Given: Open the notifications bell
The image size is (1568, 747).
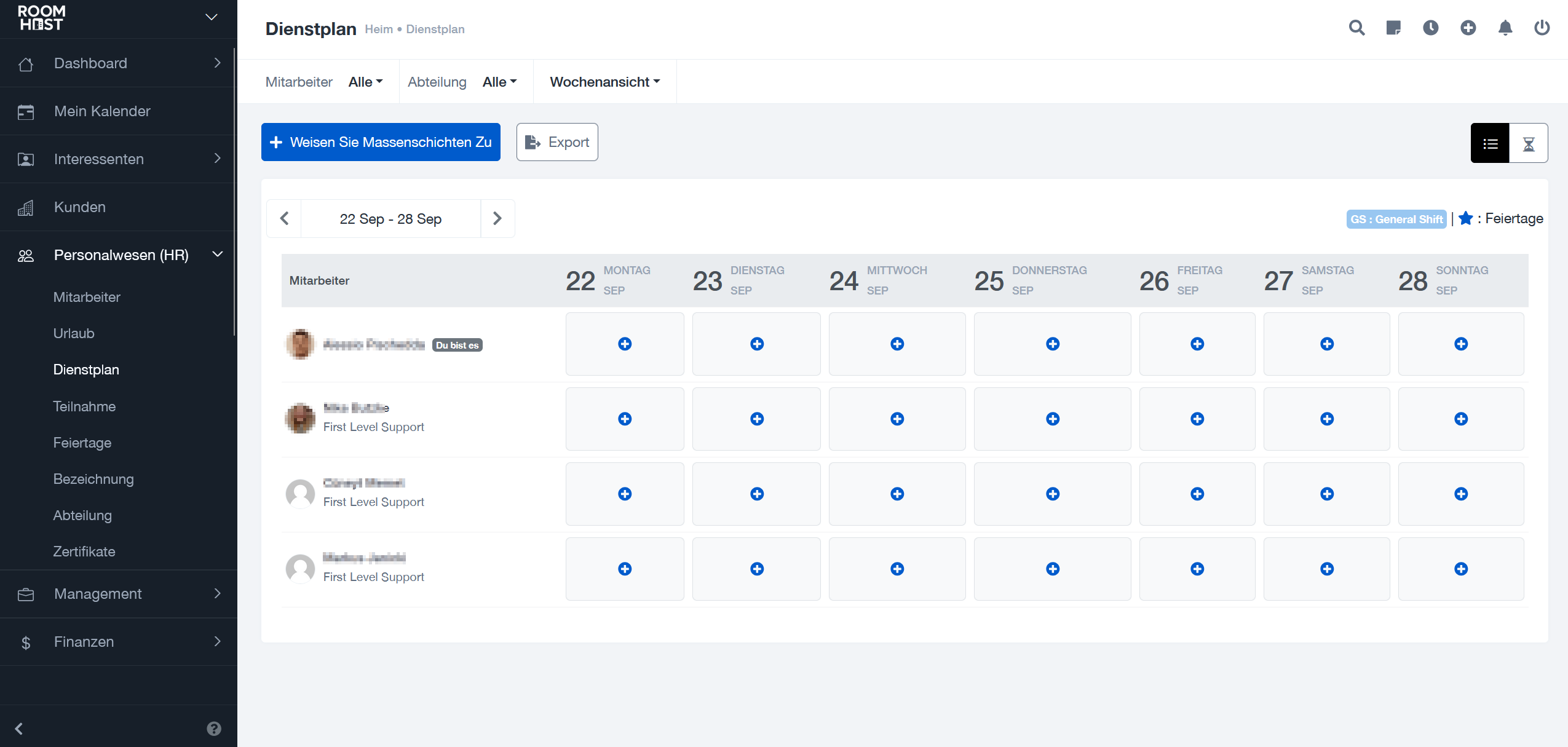Looking at the screenshot, I should (1505, 28).
